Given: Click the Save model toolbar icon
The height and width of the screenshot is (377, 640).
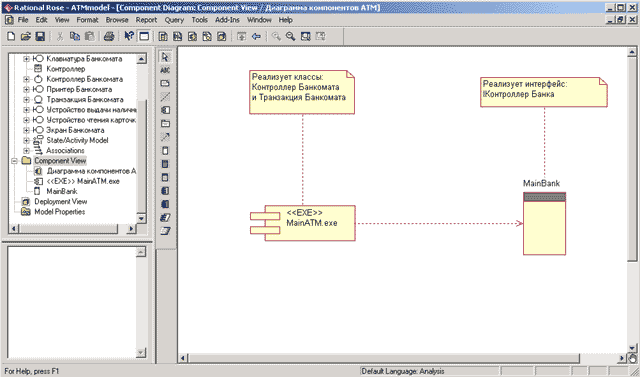Looking at the screenshot, I should click(x=40, y=36).
